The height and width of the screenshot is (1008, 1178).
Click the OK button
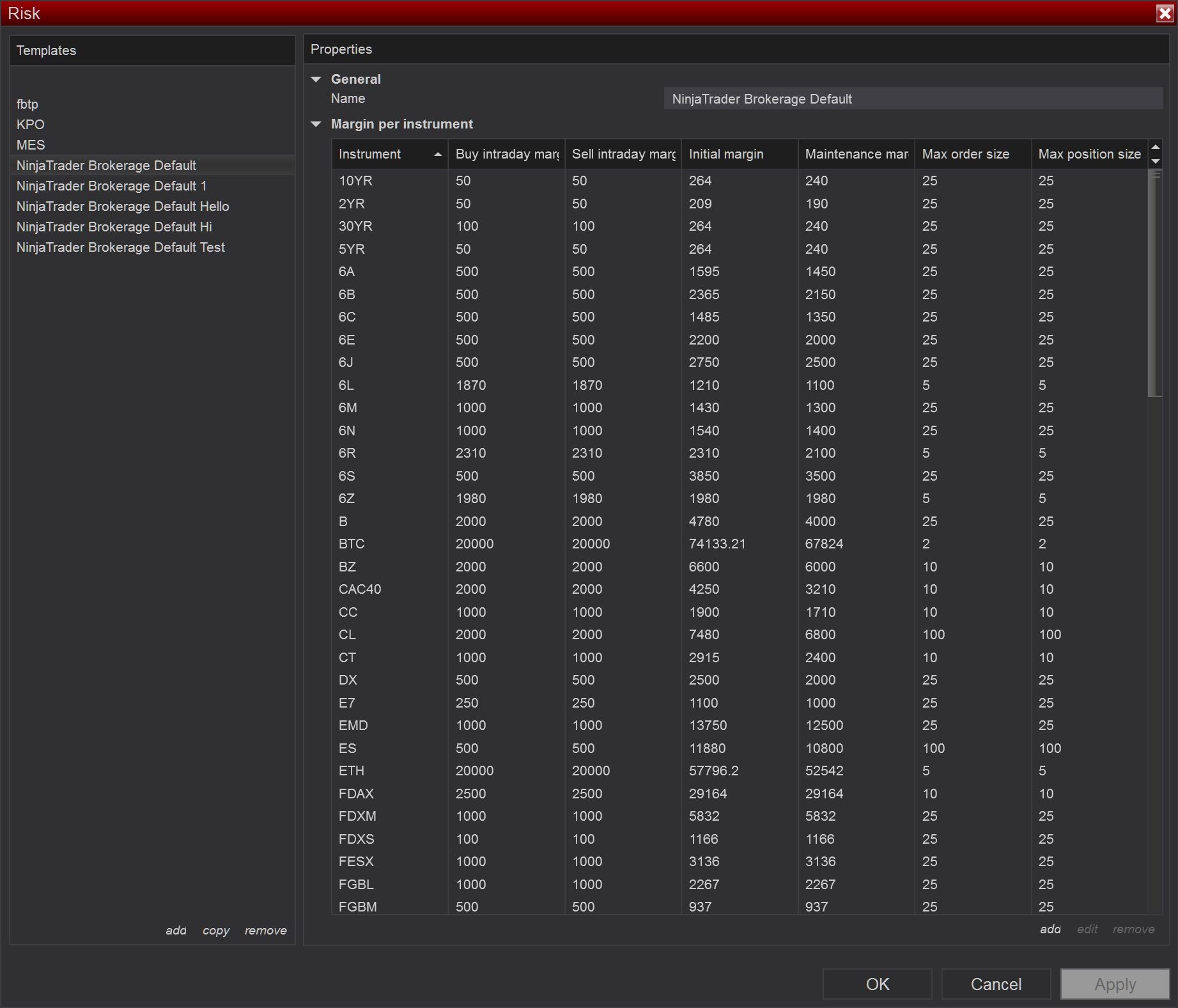click(878, 984)
